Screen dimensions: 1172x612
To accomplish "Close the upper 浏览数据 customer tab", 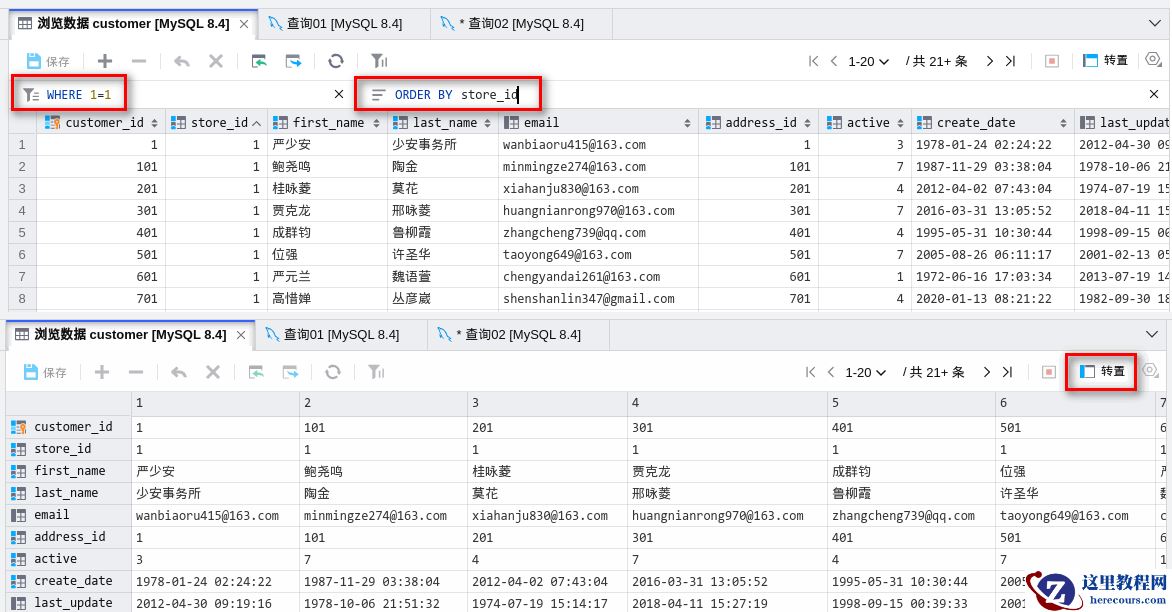I will coord(244,25).
